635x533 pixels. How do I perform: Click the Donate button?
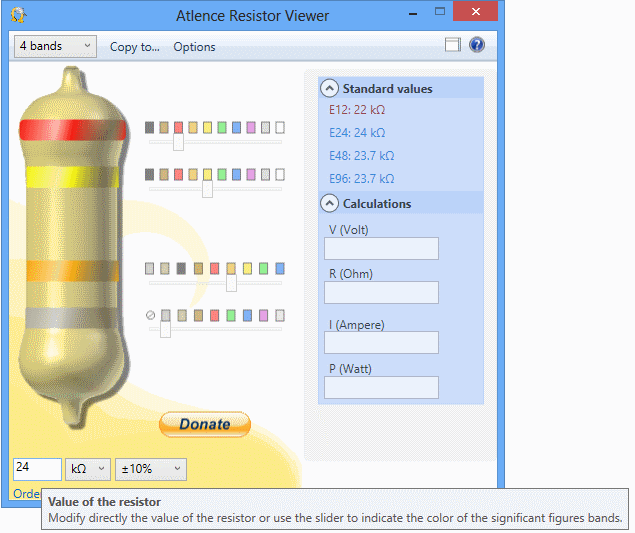pos(205,424)
